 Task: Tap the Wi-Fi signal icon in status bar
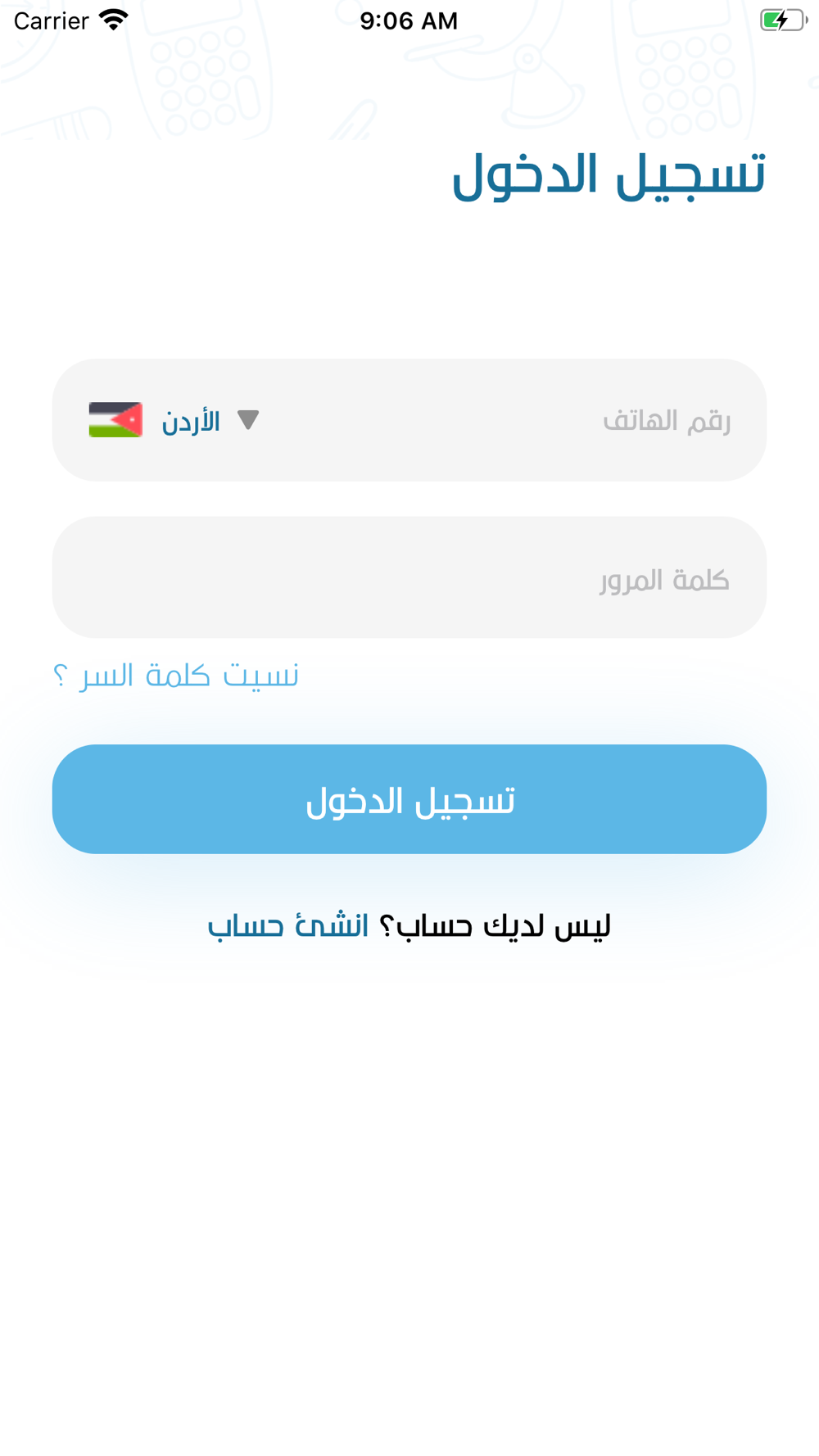[x=114, y=20]
